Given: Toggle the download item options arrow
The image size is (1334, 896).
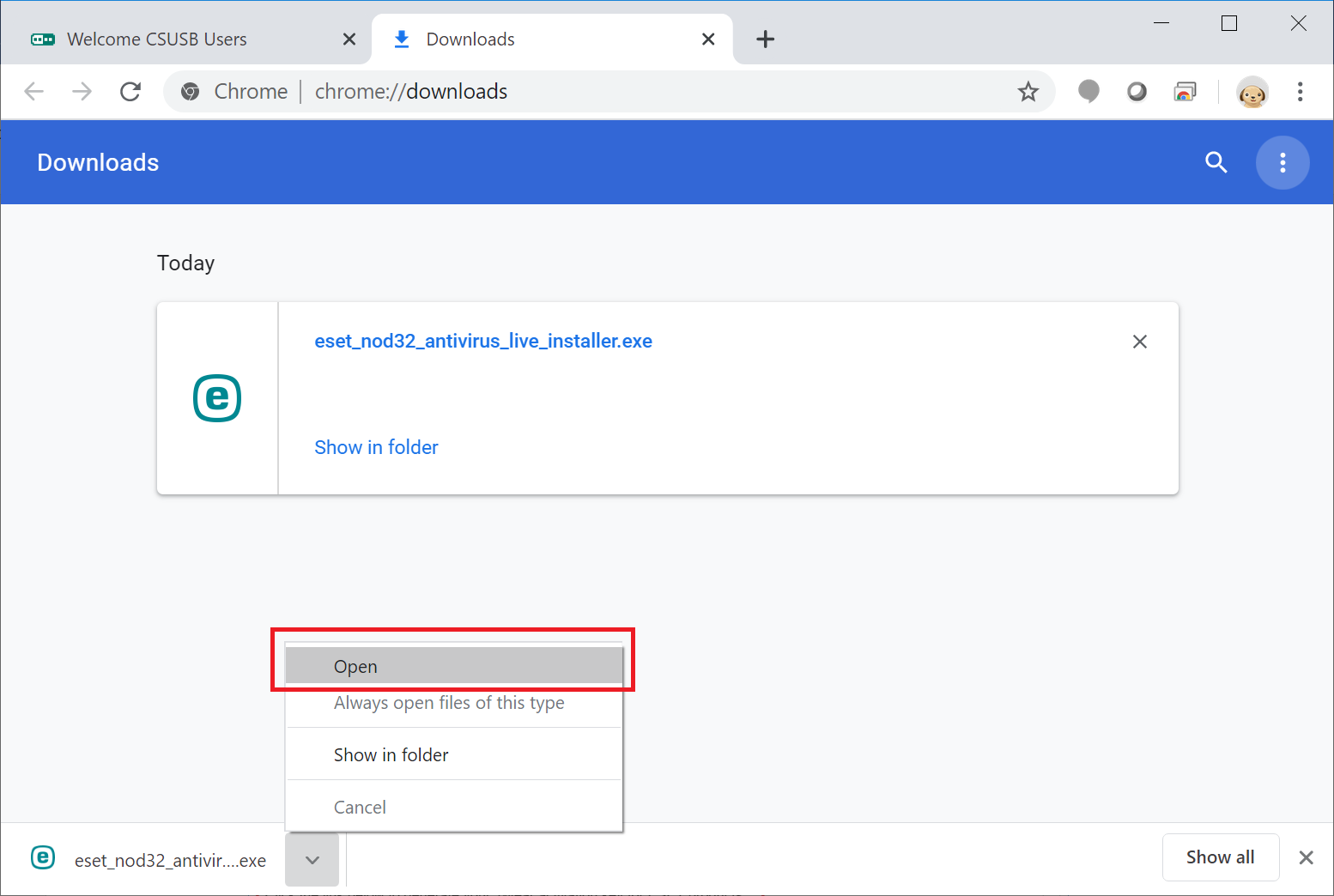Looking at the screenshot, I should [x=312, y=860].
